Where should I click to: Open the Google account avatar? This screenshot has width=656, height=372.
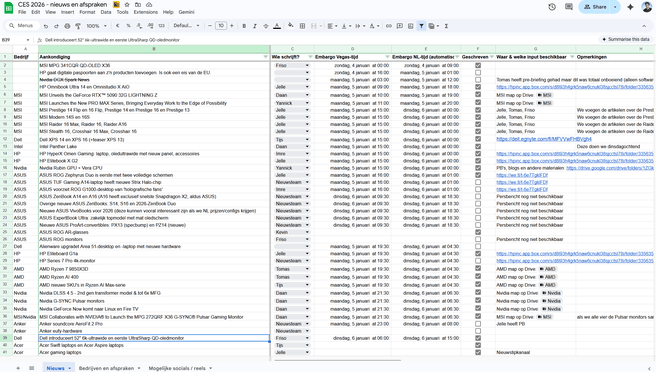(647, 7)
